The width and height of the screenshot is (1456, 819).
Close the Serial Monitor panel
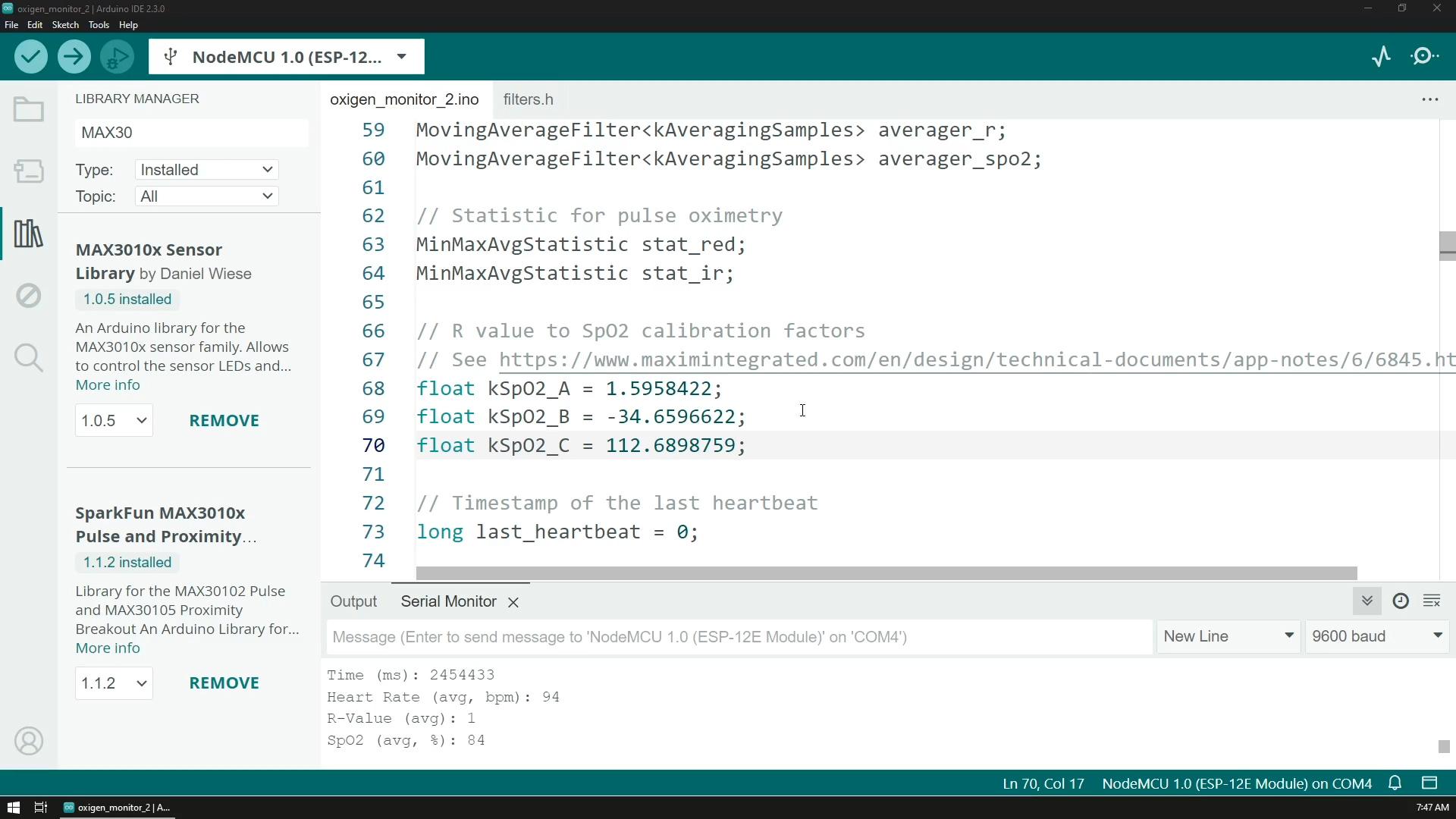[514, 601]
